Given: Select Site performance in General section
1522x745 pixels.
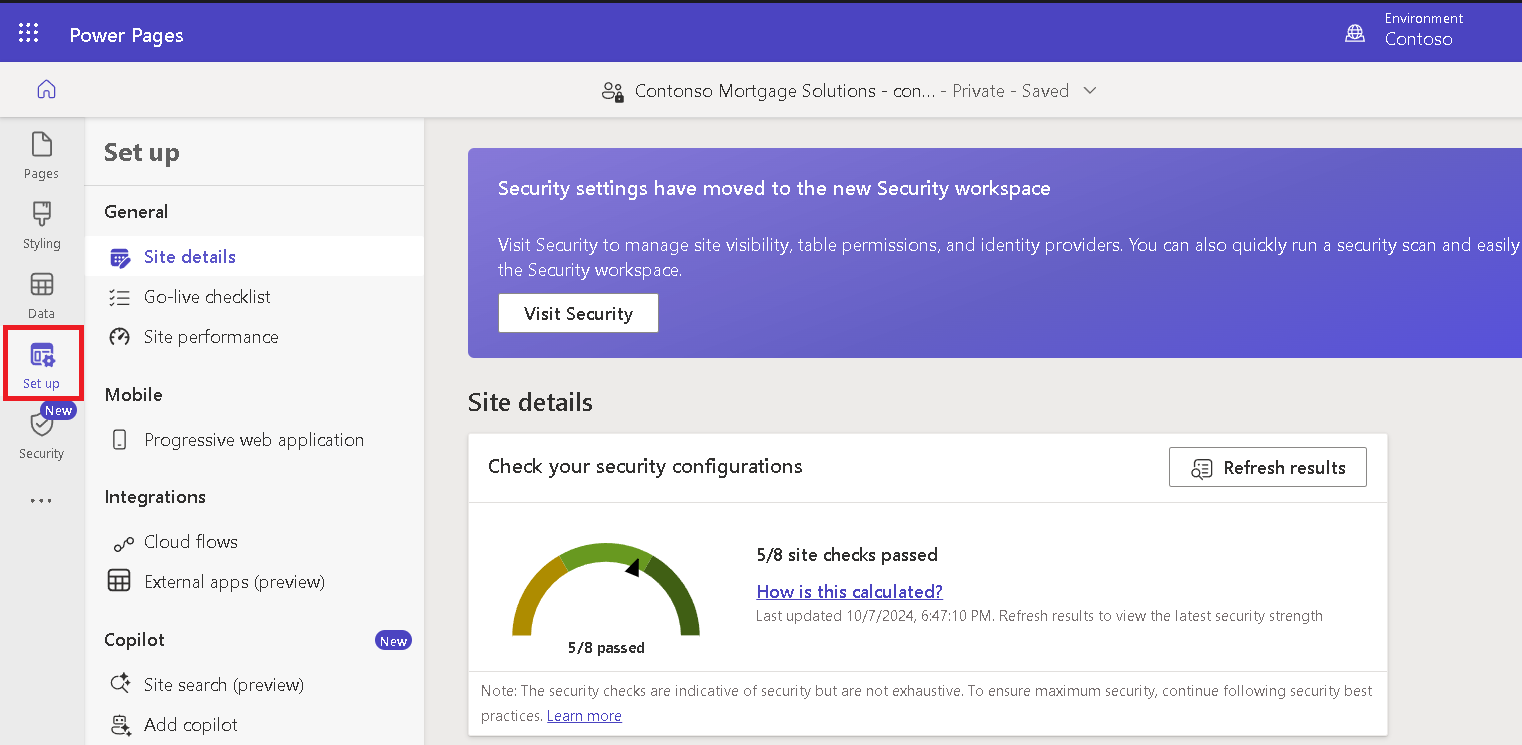Looking at the screenshot, I should (211, 337).
